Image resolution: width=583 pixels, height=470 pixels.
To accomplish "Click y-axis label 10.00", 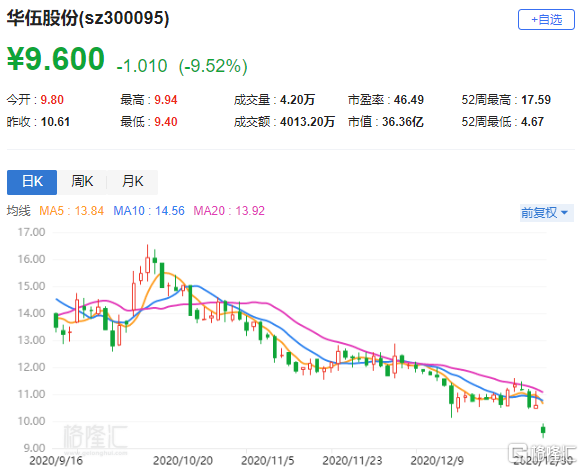I will 32,421.
